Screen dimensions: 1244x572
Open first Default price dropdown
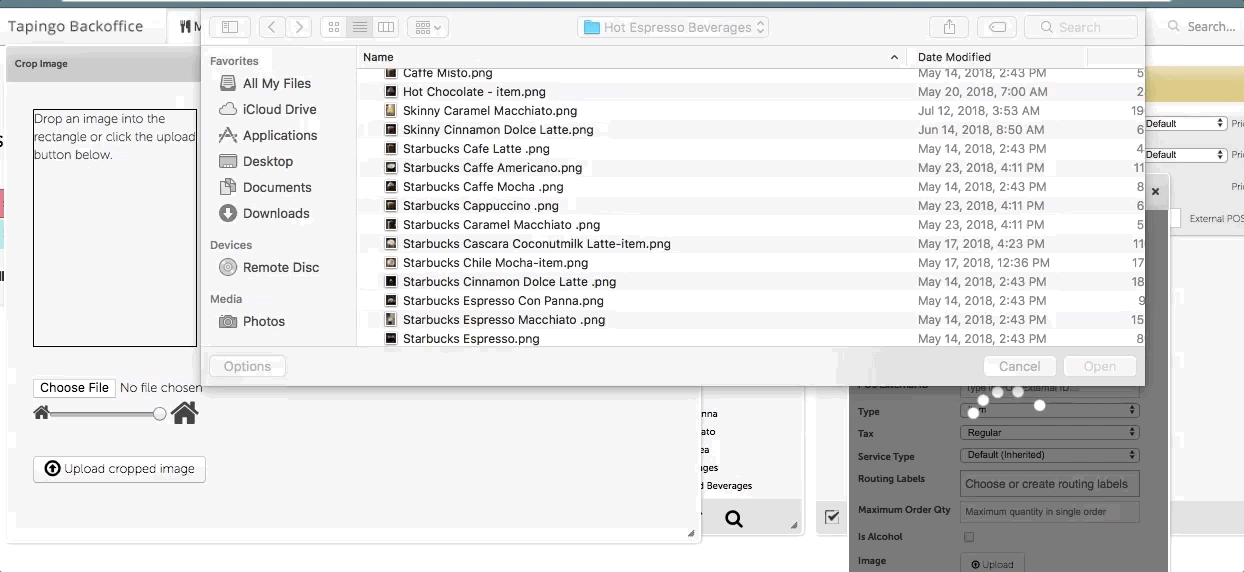1185,124
